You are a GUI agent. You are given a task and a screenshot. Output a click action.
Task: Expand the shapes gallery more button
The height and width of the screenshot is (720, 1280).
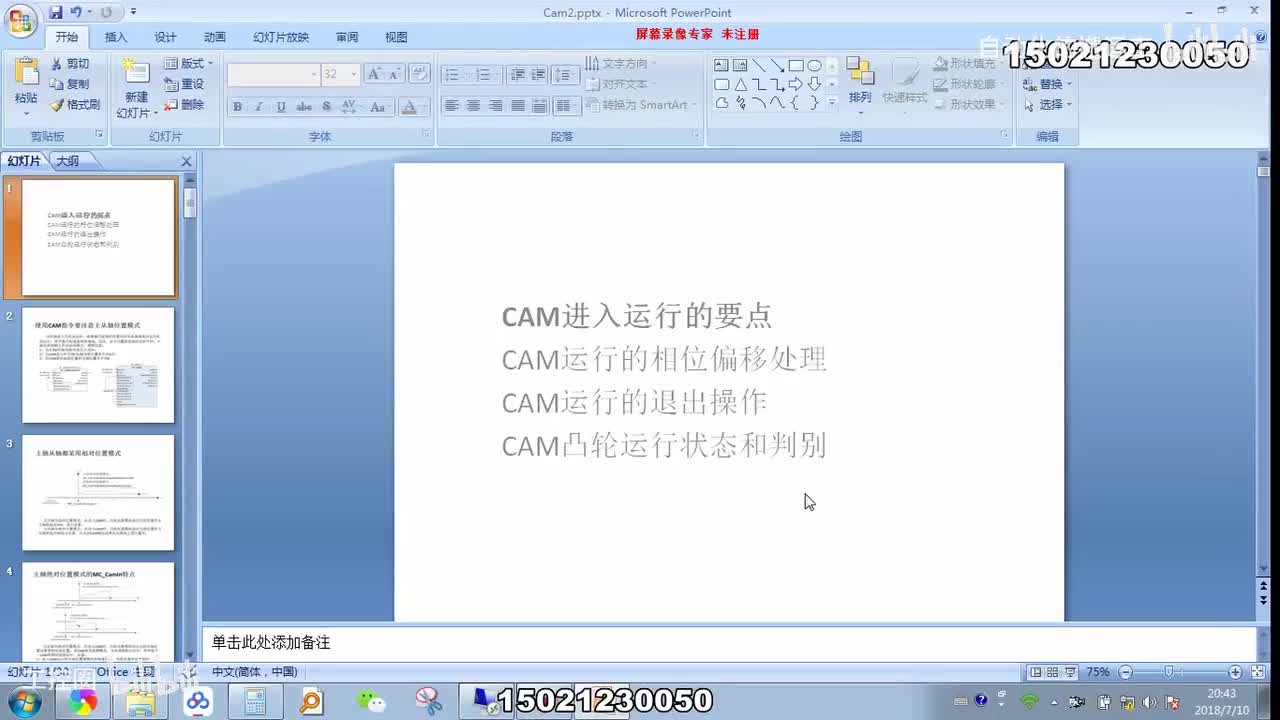click(832, 102)
